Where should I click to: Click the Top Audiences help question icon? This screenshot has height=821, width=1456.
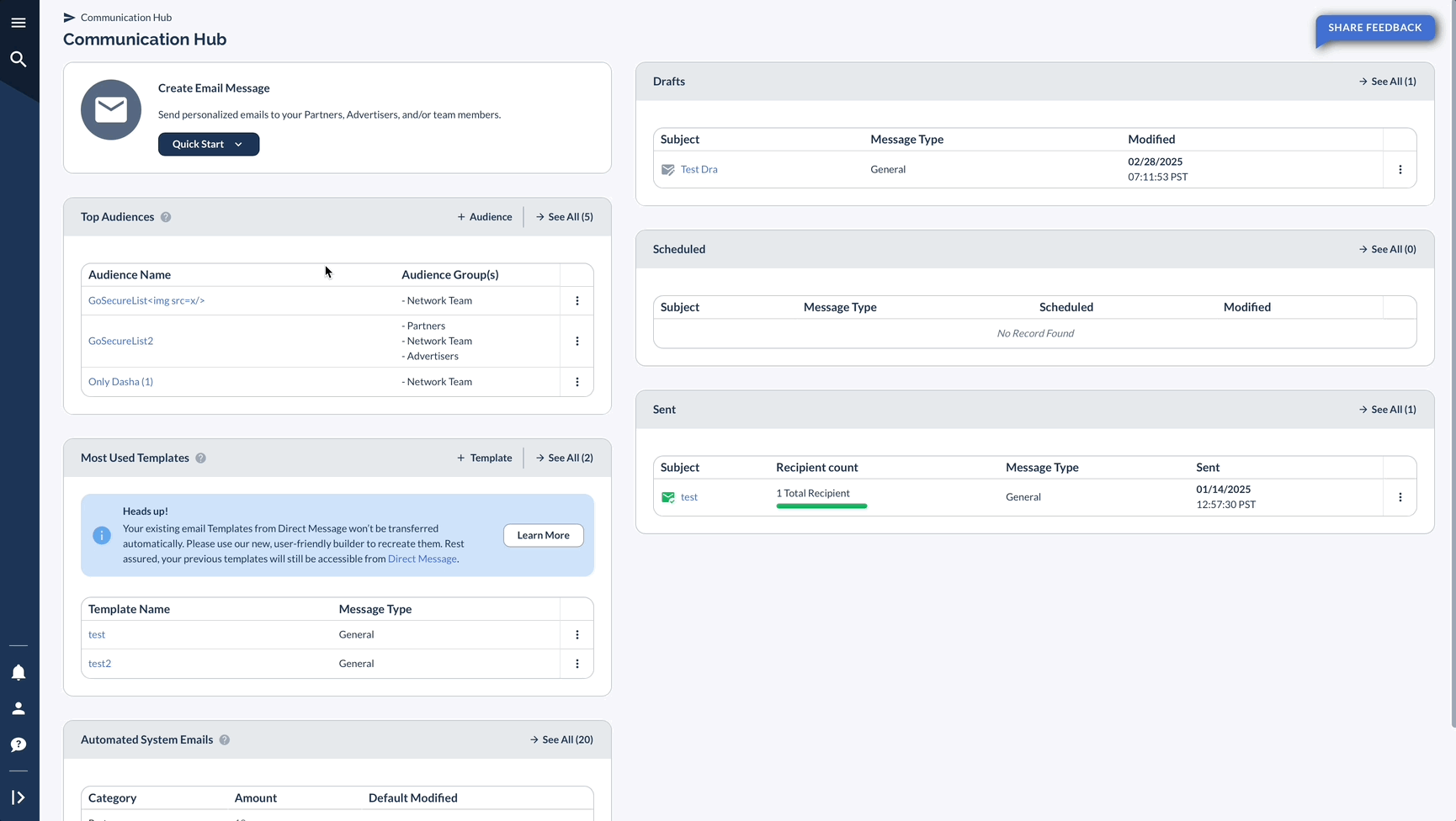coord(166,217)
